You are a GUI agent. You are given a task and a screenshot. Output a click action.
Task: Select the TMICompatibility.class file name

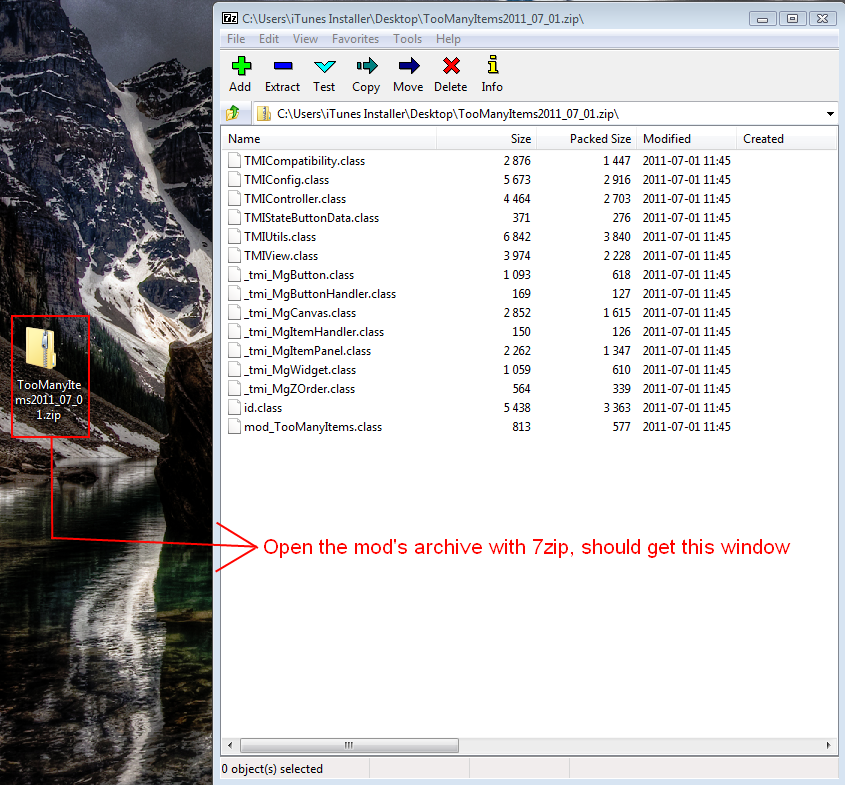click(x=304, y=161)
